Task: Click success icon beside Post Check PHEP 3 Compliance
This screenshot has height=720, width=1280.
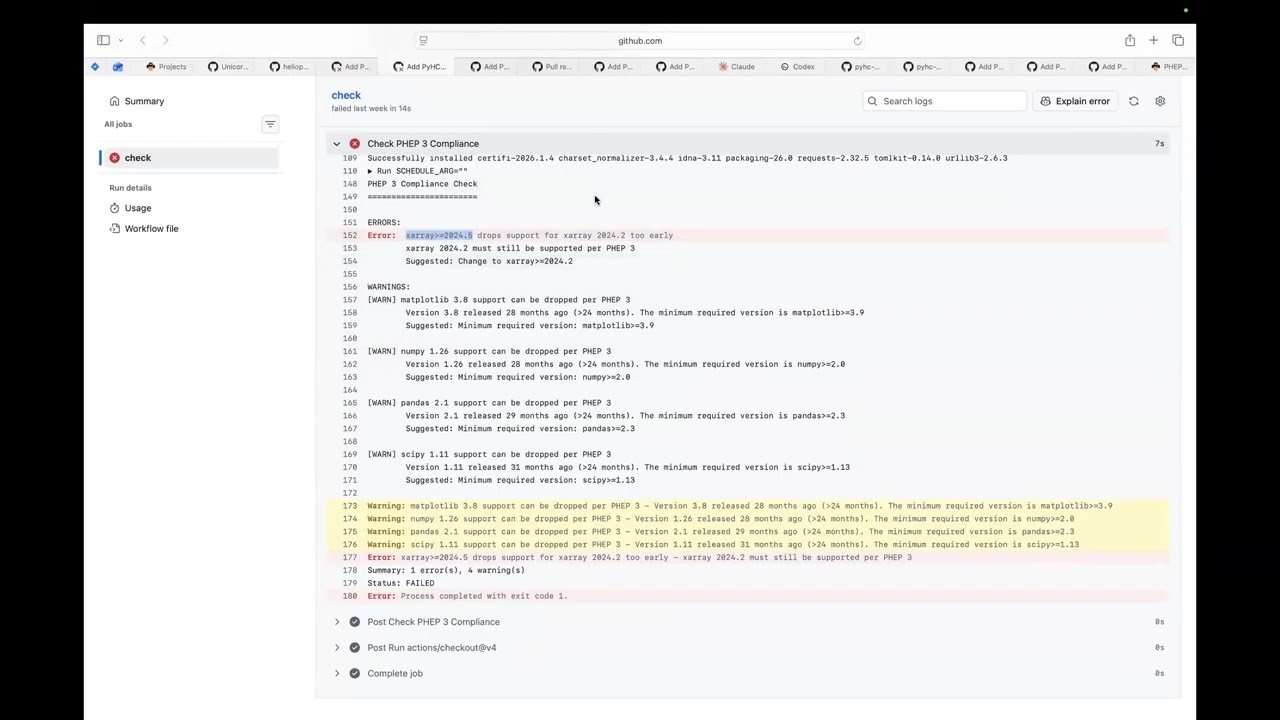Action: tap(355, 622)
